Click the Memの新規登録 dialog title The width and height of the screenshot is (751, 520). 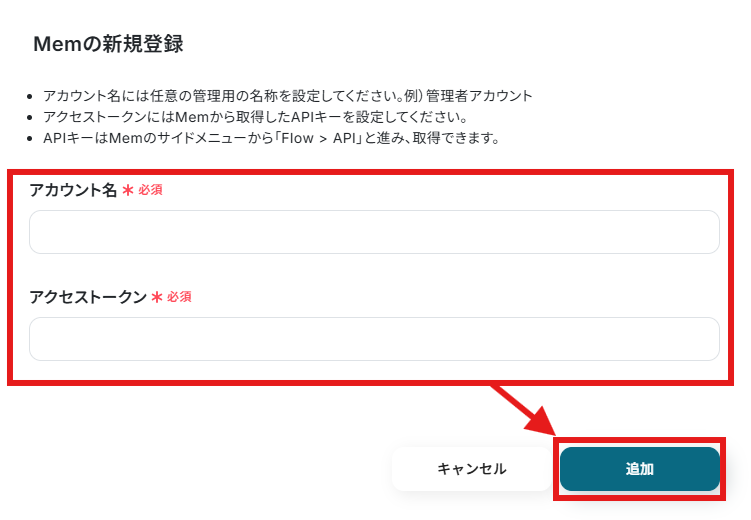pyautogui.click(x=108, y=44)
